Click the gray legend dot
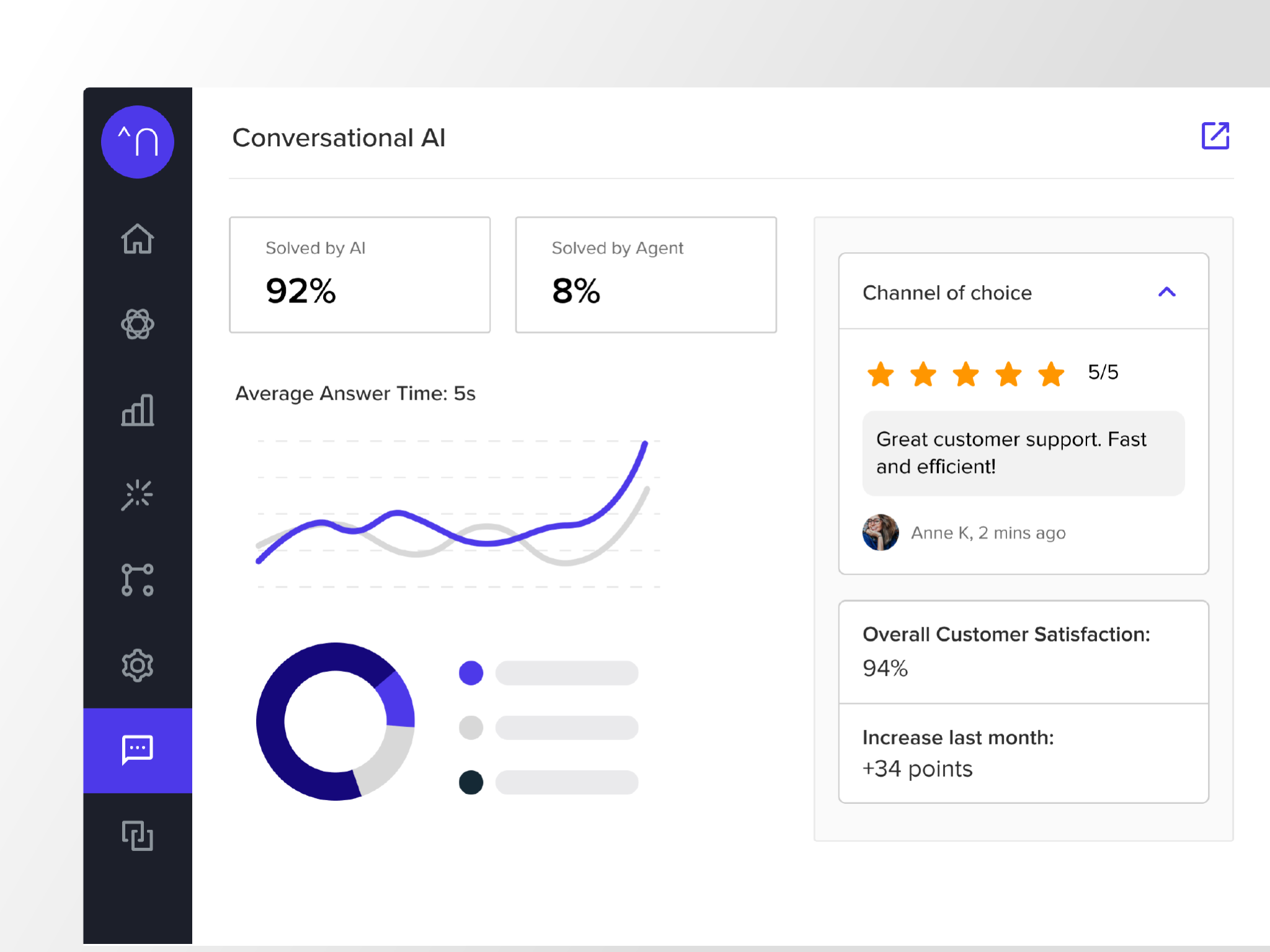 click(x=471, y=728)
